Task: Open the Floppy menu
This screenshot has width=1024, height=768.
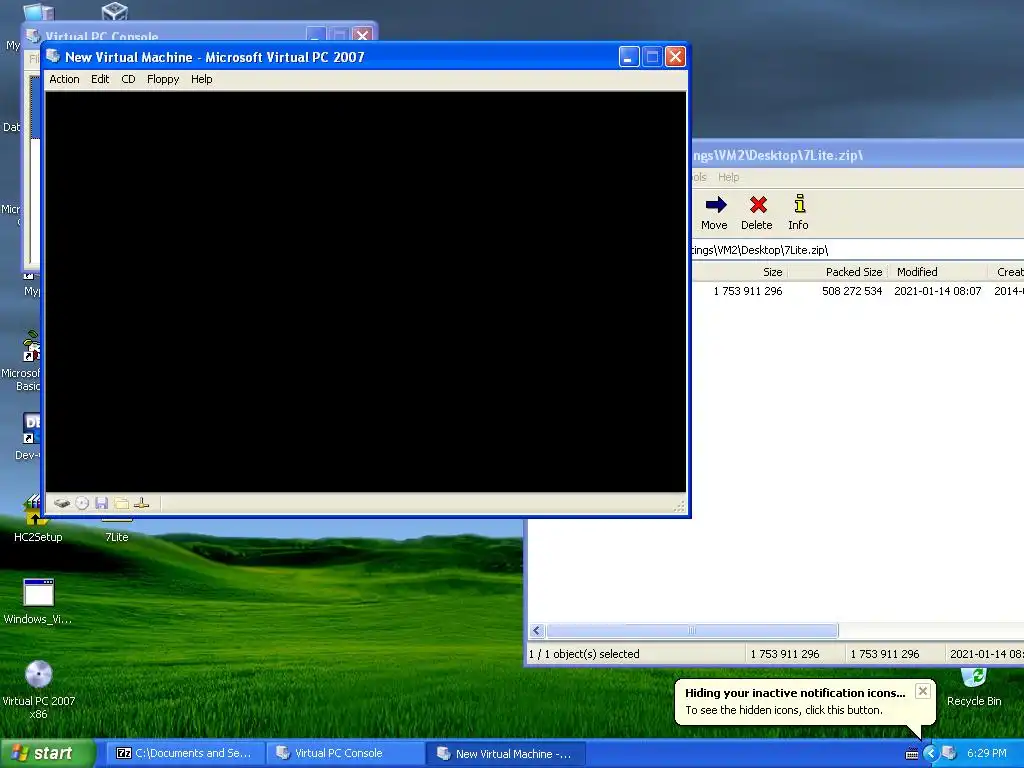Action: tap(163, 79)
